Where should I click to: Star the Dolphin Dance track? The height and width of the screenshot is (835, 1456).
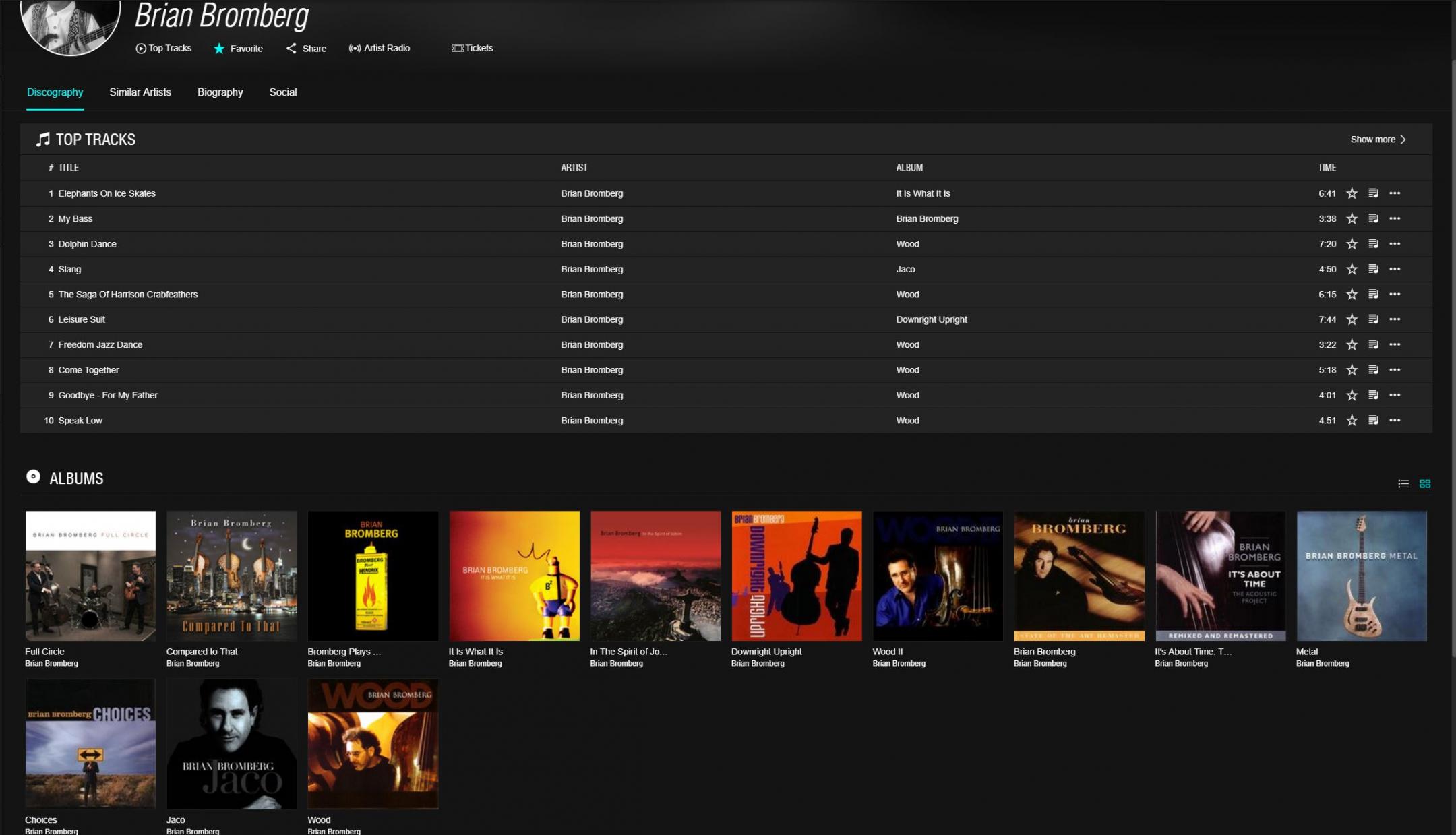click(1352, 244)
